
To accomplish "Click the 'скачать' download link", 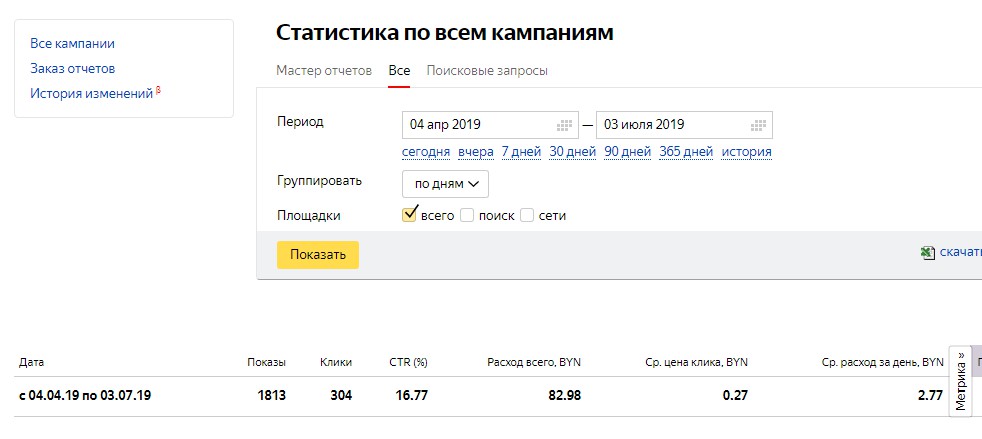I will pos(960,254).
